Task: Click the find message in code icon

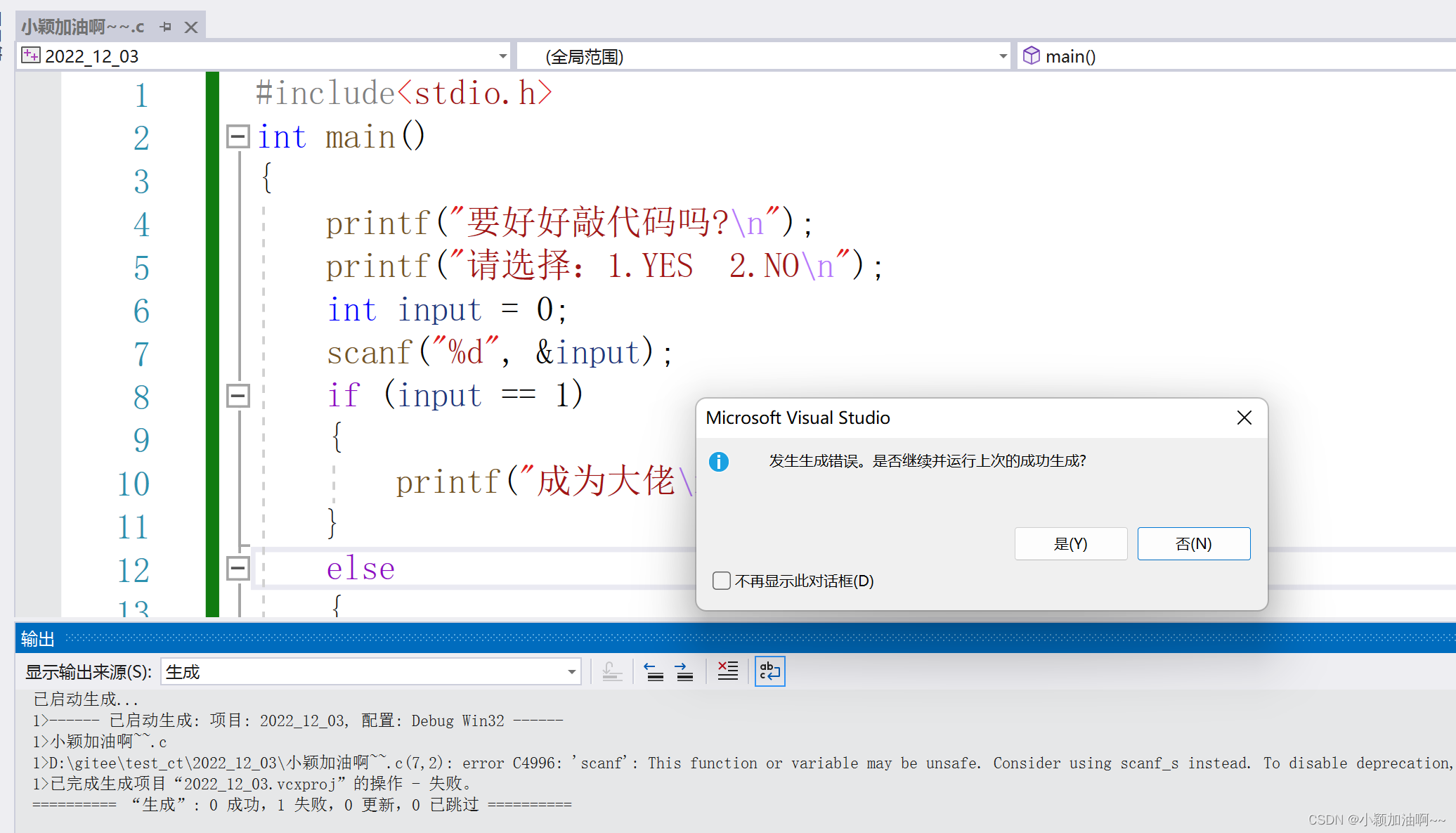Action: point(612,672)
